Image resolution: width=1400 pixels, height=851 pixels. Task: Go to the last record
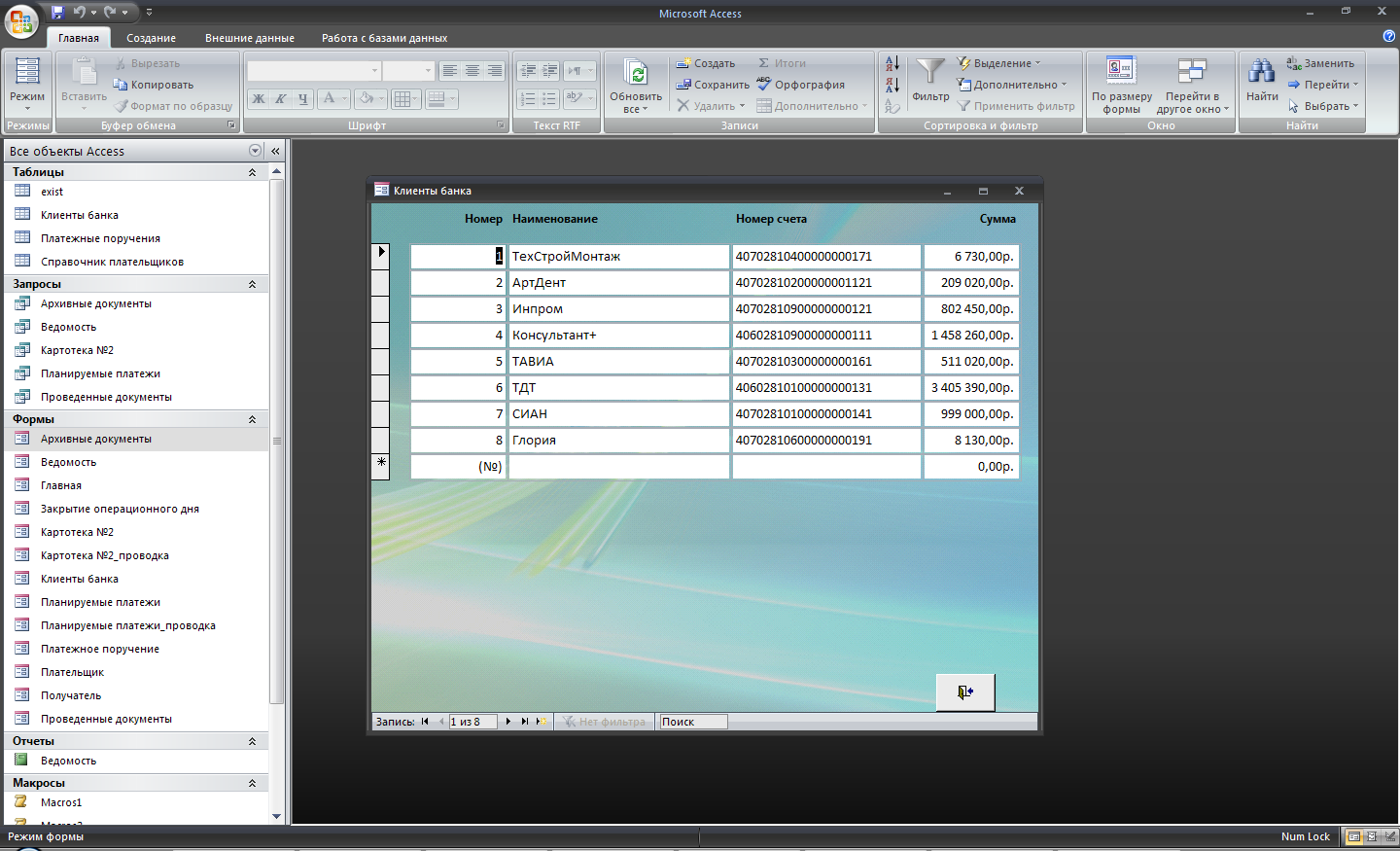(x=524, y=722)
